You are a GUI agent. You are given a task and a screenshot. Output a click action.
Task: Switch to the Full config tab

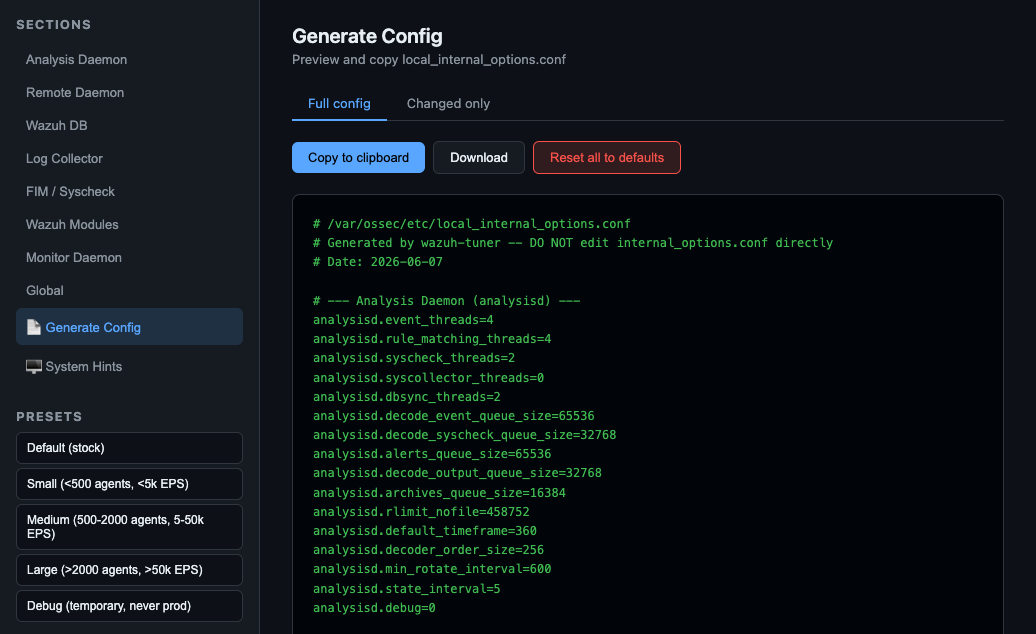tap(339, 104)
